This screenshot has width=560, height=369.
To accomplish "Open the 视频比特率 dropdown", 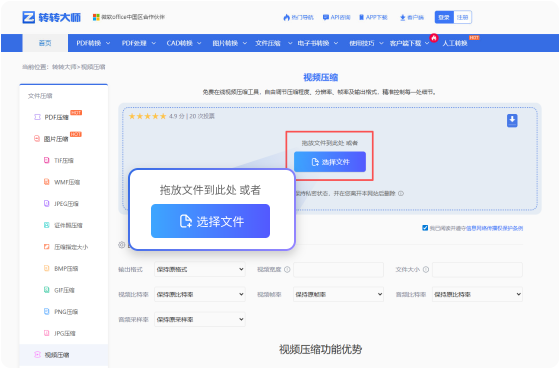I will click(x=200, y=294).
